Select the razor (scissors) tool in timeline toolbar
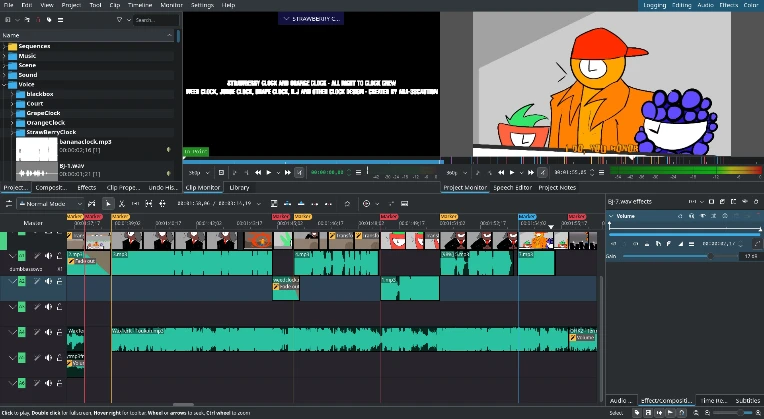This screenshot has height=419, width=764. (122, 204)
